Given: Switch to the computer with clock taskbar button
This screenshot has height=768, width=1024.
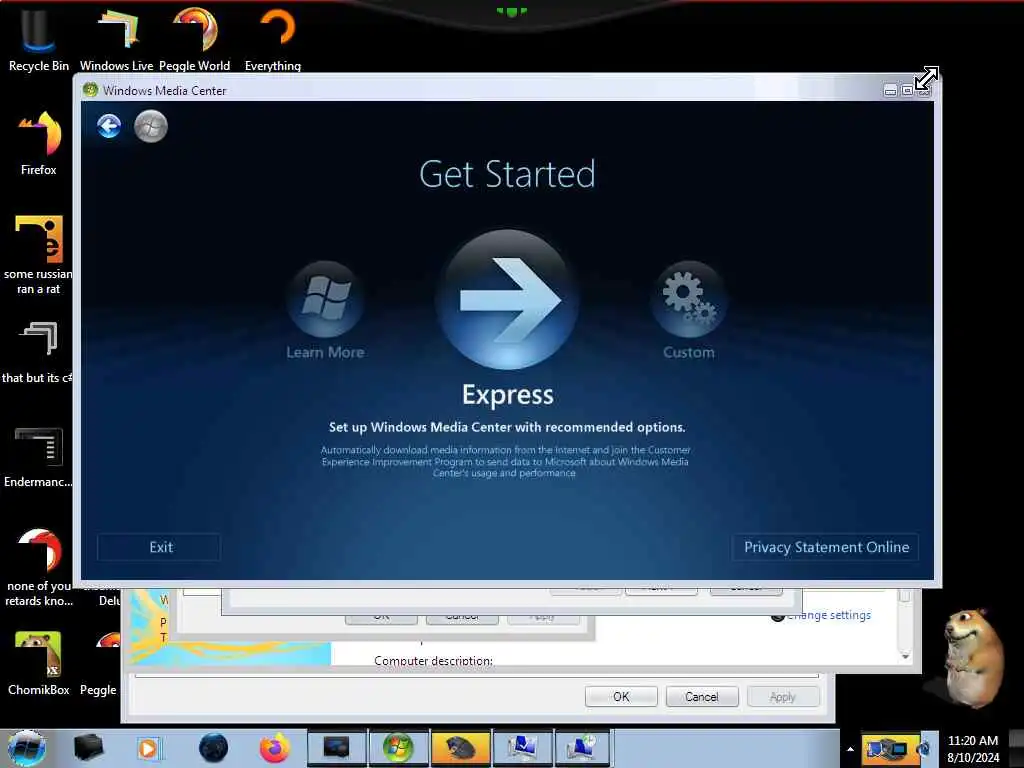Looking at the screenshot, I should 581,748.
